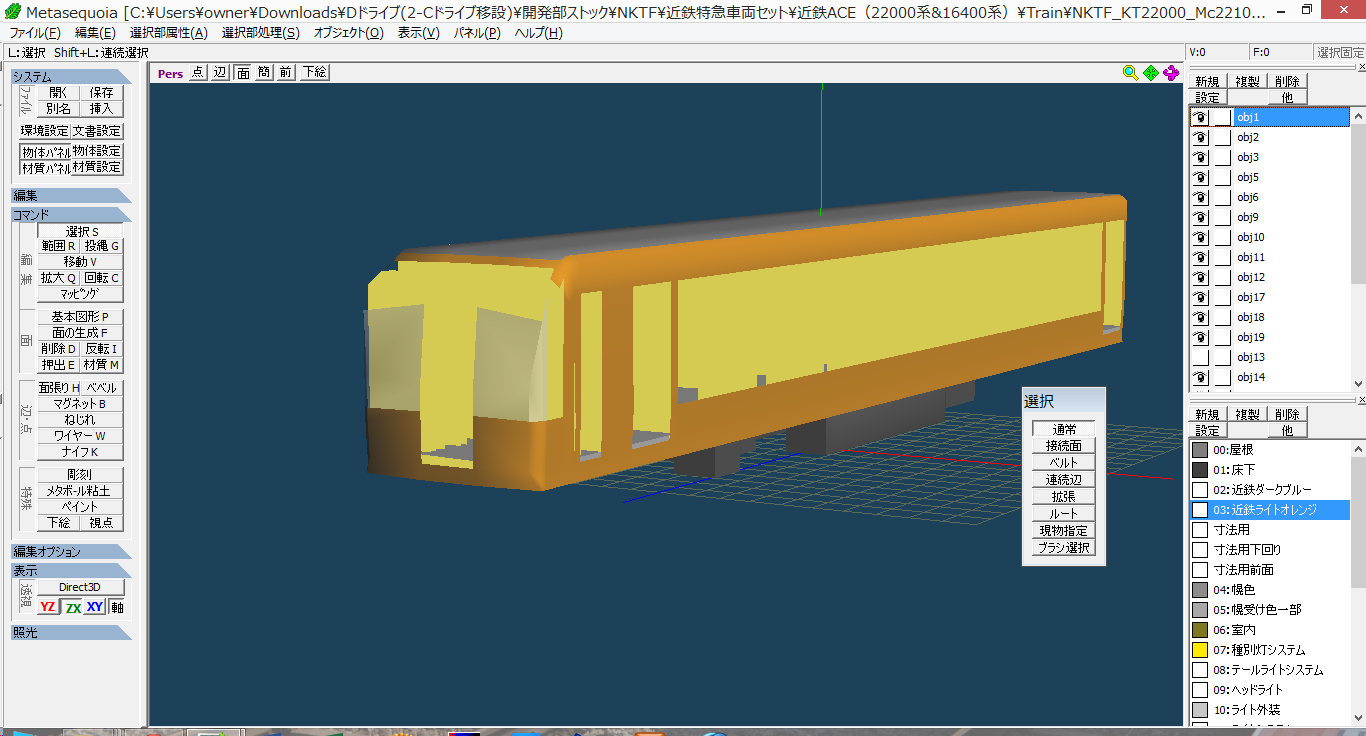Open the オブジェクト(O) menu

tap(348, 32)
